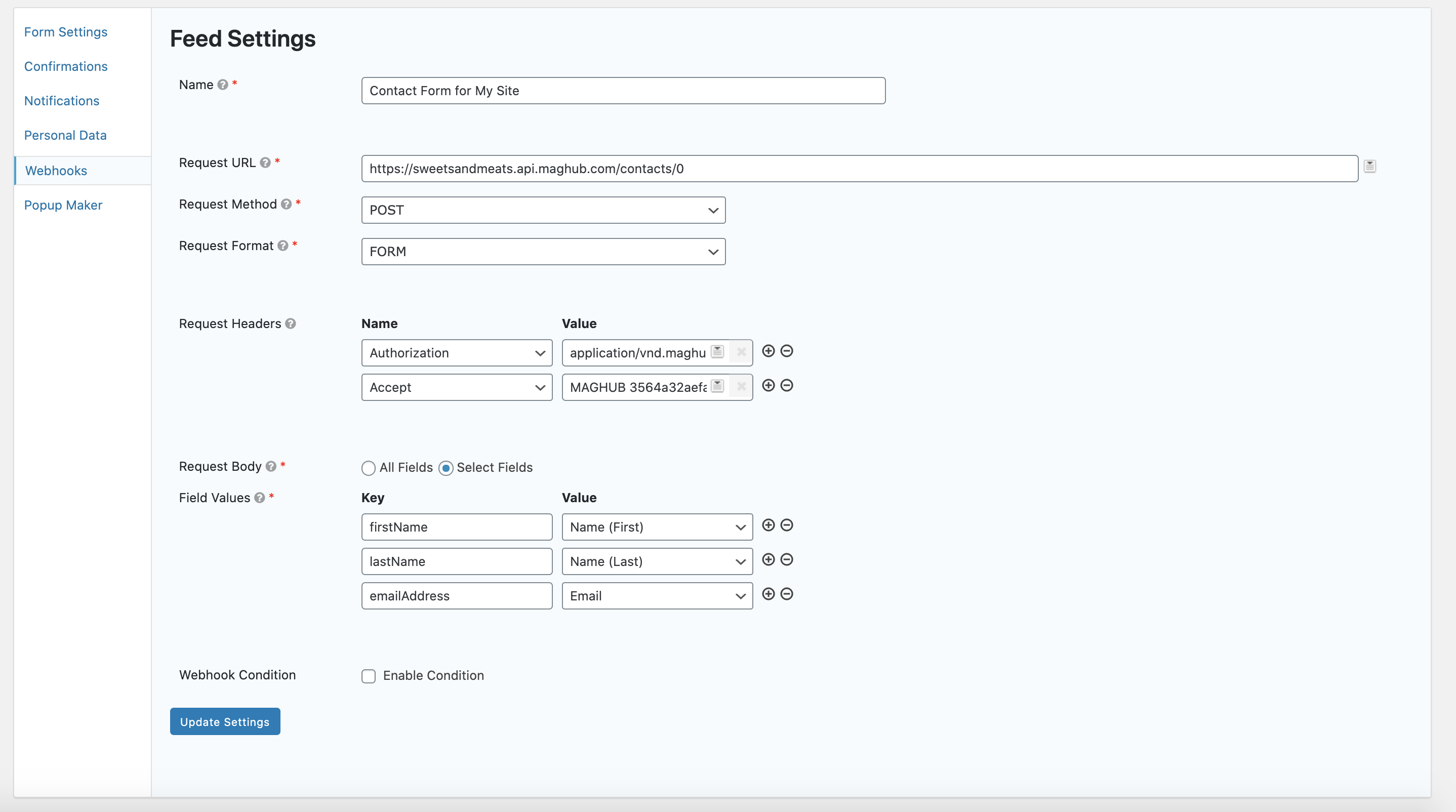Select the Select Fields radio button

(x=447, y=468)
